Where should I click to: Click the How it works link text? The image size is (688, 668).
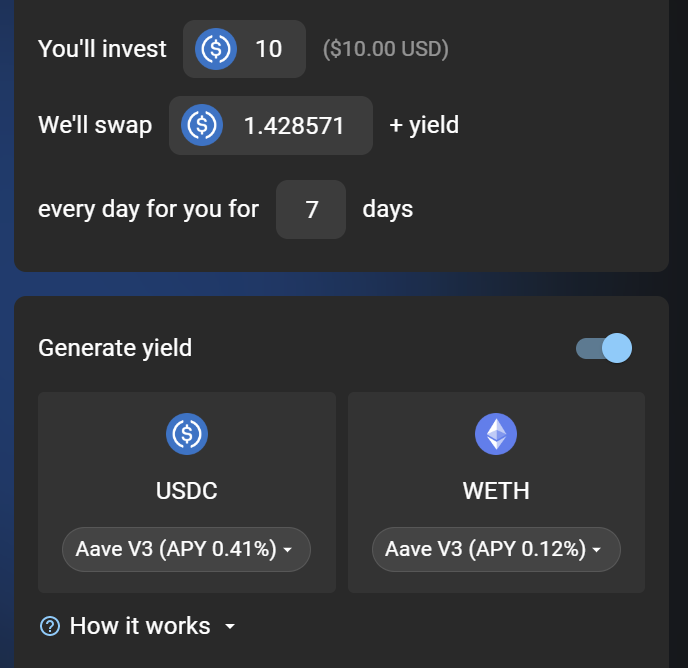pos(140,626)
